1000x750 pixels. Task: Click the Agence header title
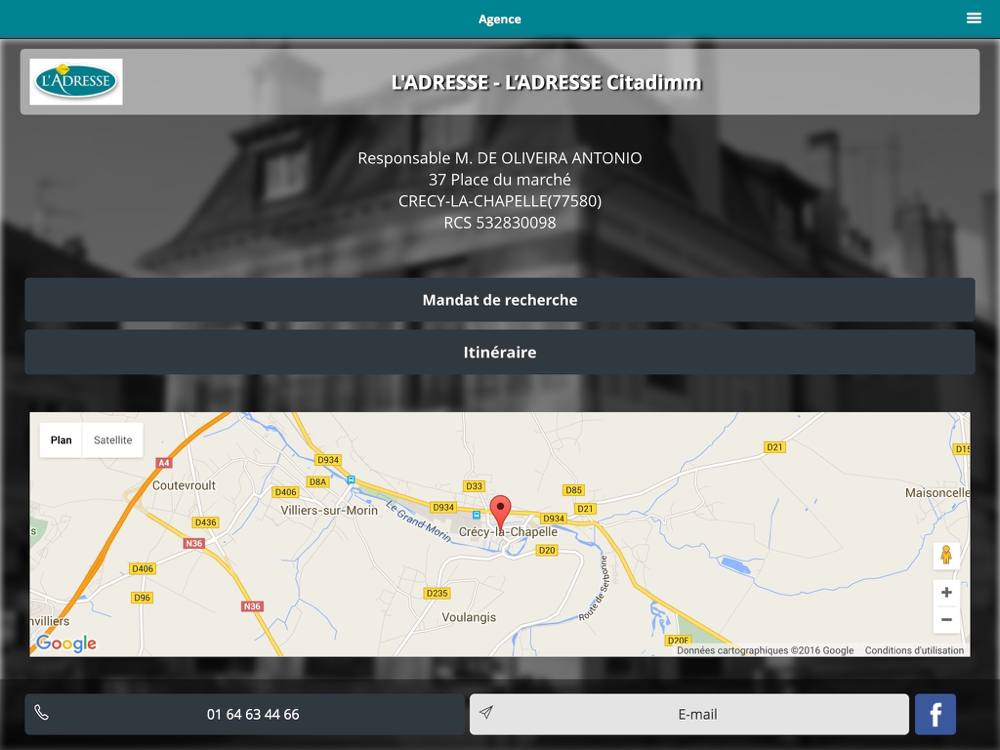click(499, 19)
